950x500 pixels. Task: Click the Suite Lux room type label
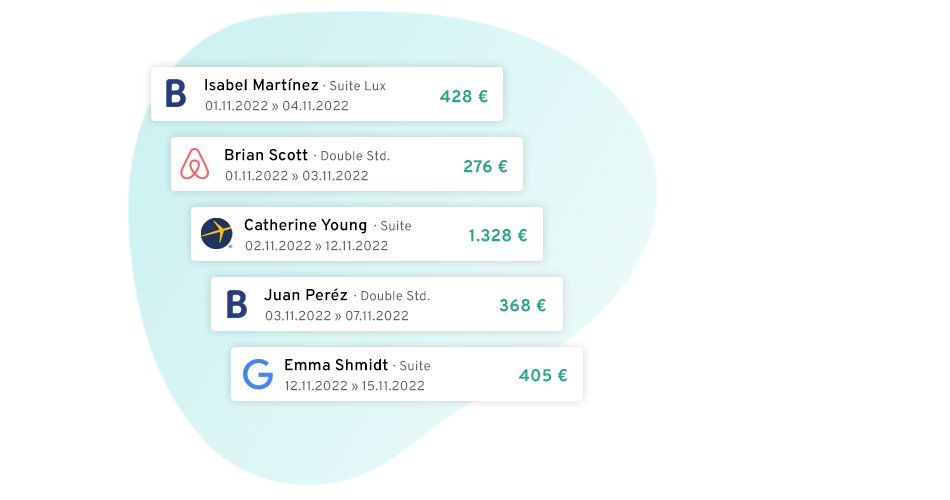pyautogui.click(x=358, y=86)
